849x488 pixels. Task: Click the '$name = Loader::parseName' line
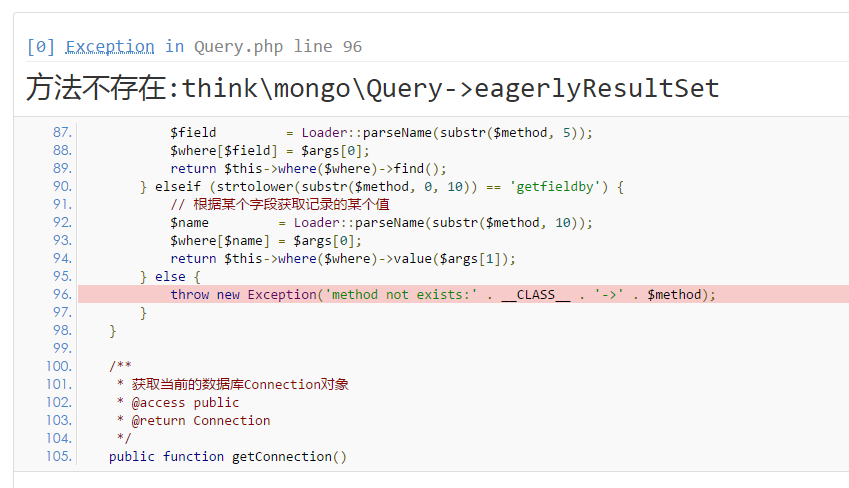tap(381, 222)
